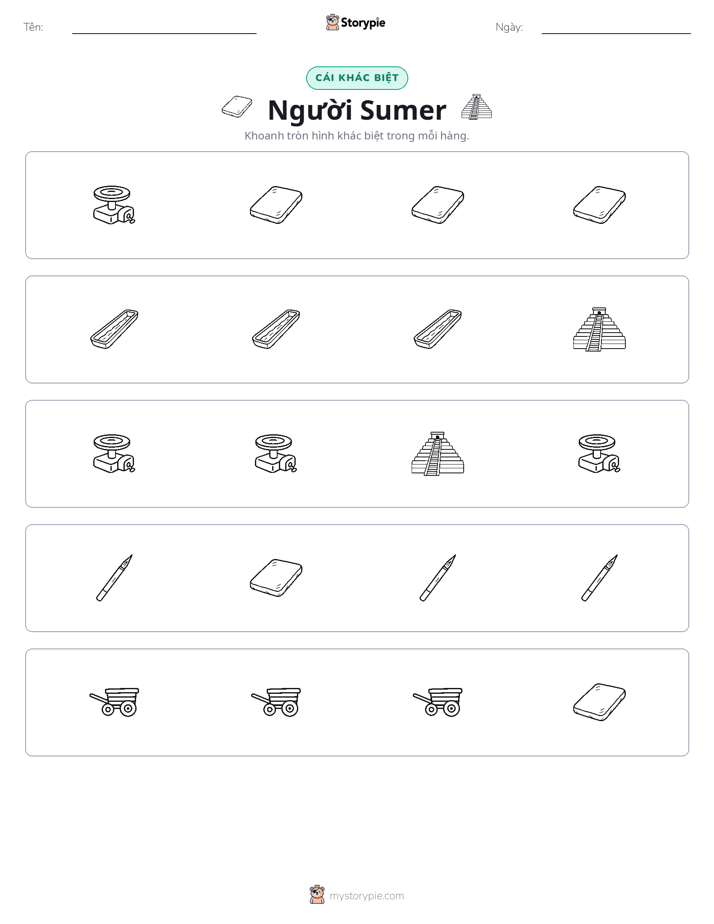Choose the clay tablet in the cart row
The image size is (714, 924).
[x=599, y=702]
